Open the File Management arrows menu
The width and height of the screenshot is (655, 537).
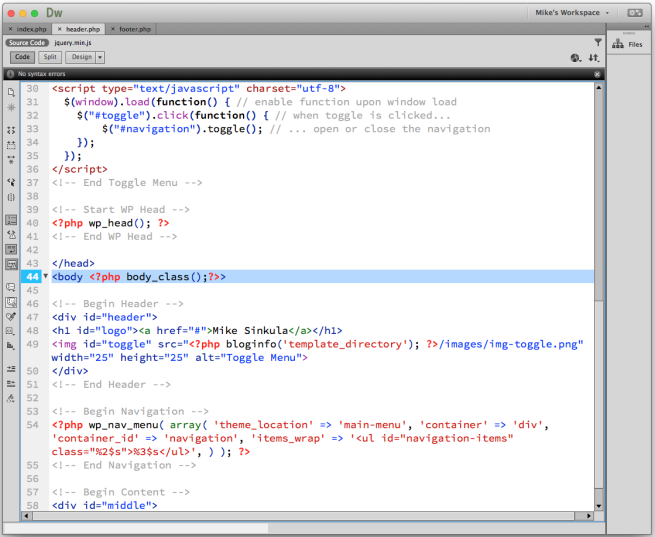[594, 58]
